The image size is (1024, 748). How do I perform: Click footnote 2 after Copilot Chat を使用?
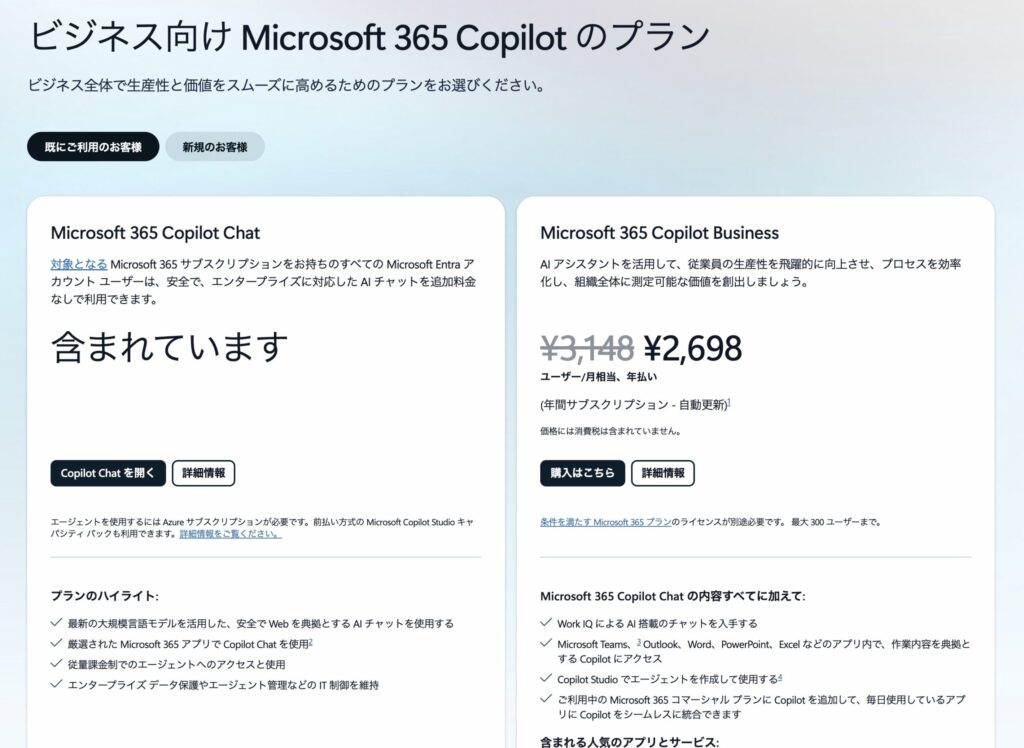[311, 642]
